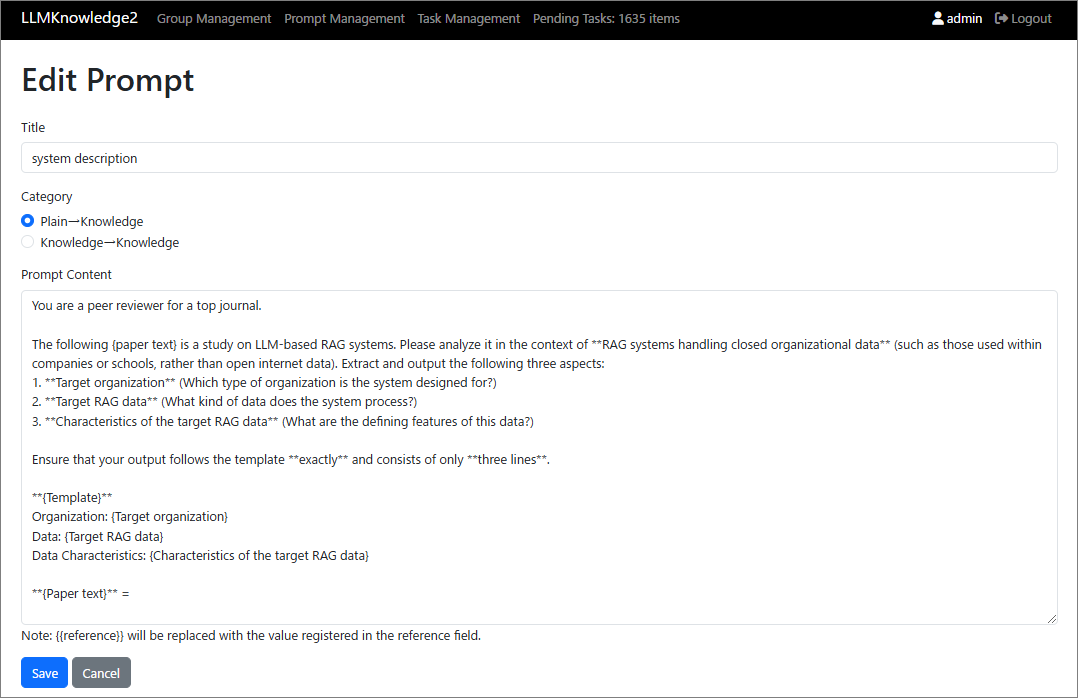Select the Plain→Knowledge category radio button
This screenshot has width=1078, height=698.
tap(28, 221)
